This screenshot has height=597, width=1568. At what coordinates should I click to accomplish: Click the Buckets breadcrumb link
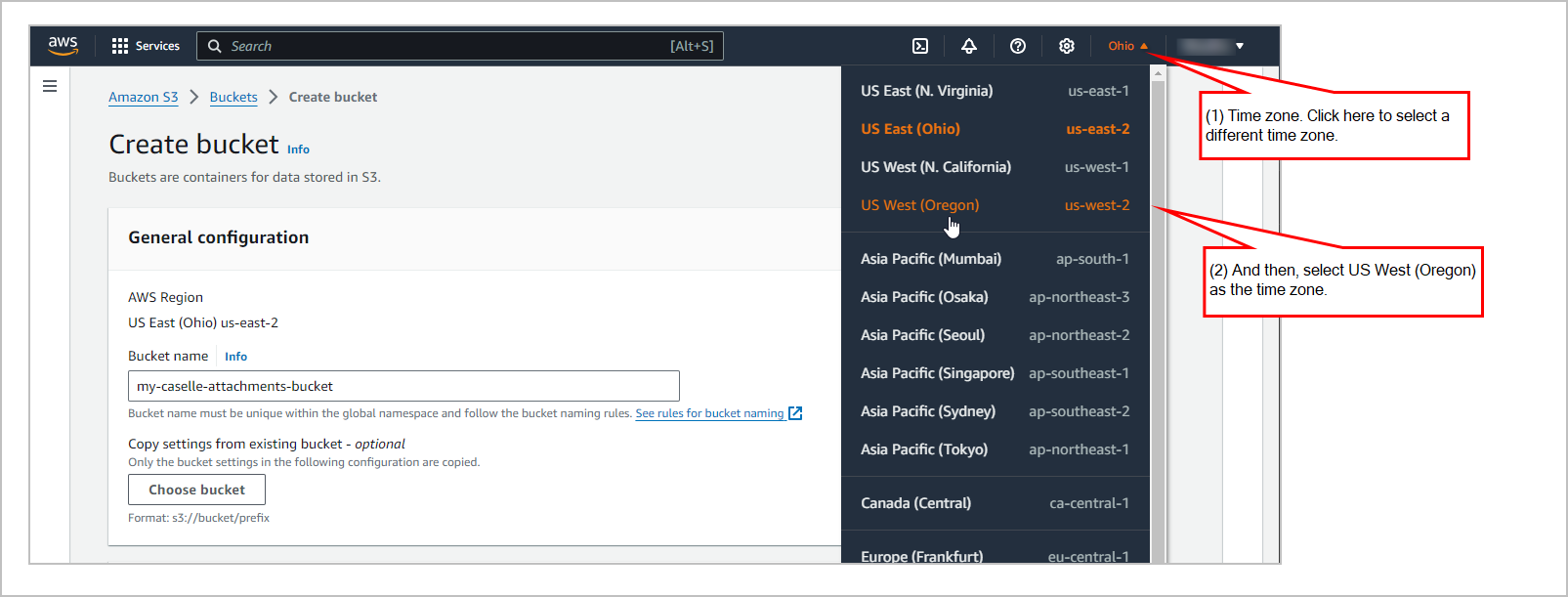pos(233,97)
